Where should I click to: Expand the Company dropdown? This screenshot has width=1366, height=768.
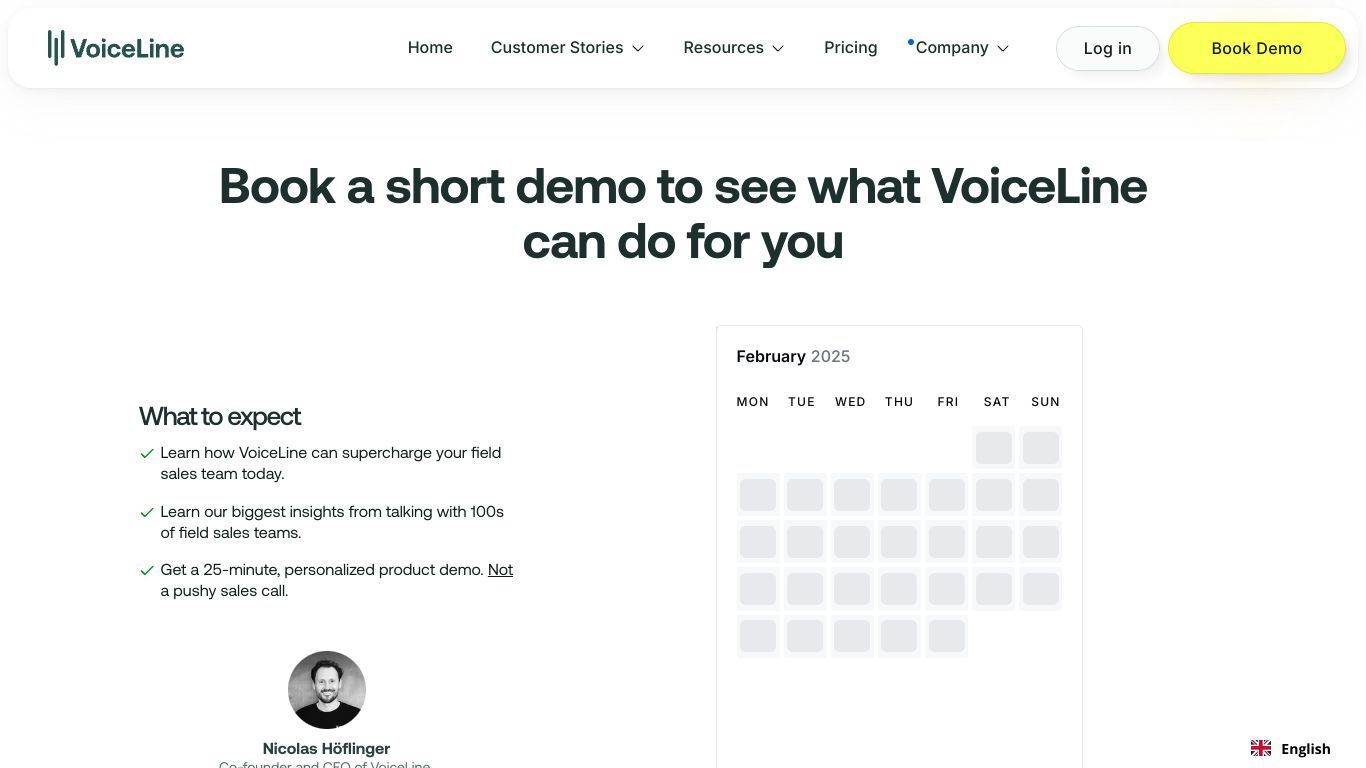(962, 48)
